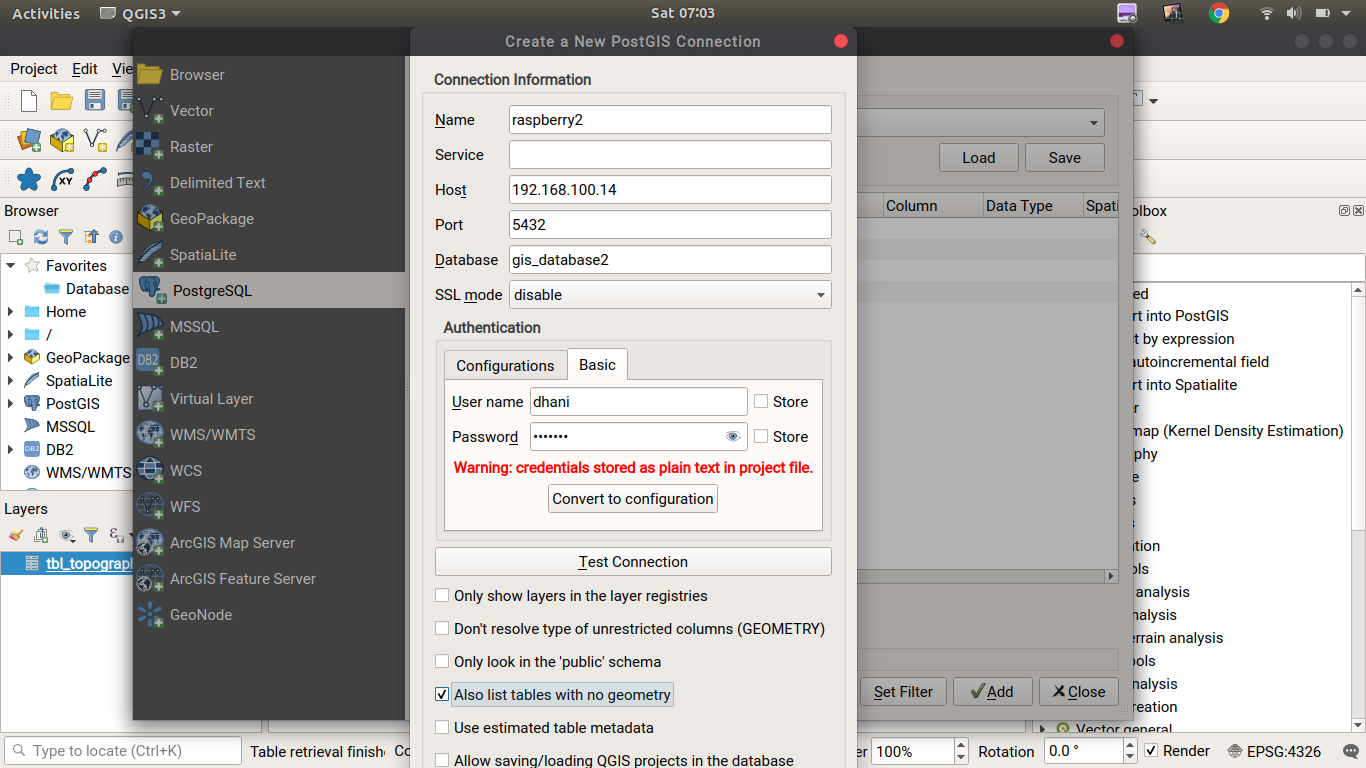
Task: Click the Convert to configuration button
Action: click(x=632, y=498)
